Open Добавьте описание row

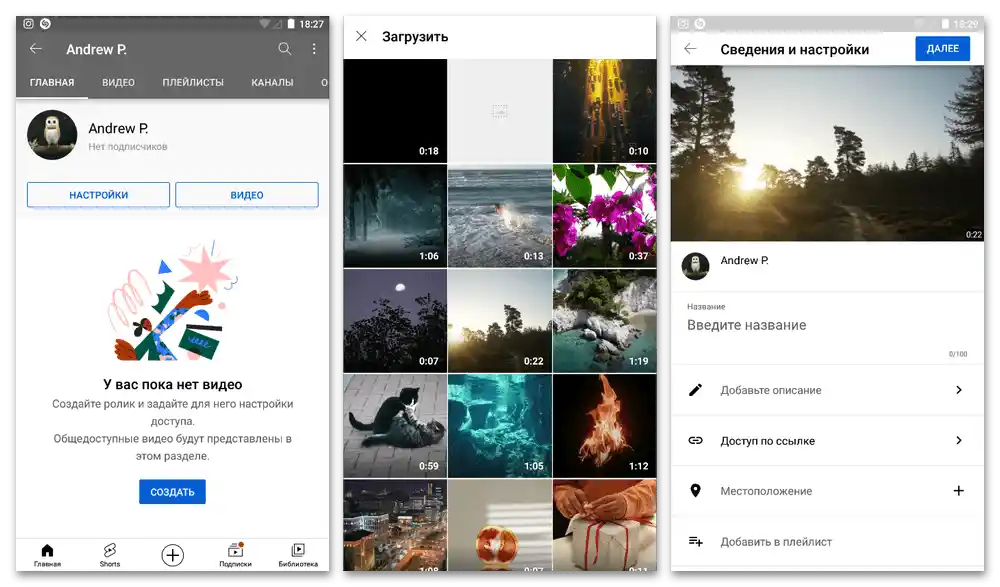(827, 390)
